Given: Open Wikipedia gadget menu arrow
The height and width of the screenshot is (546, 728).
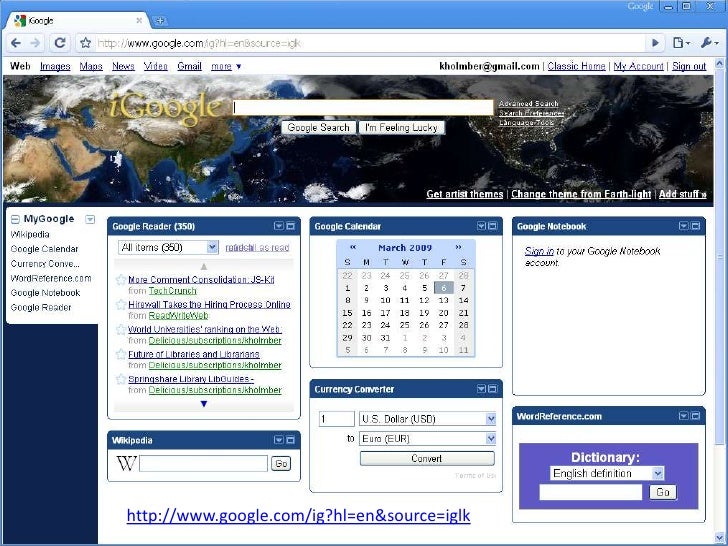Looking at the screenshot, I should click(x=279, y=440).
